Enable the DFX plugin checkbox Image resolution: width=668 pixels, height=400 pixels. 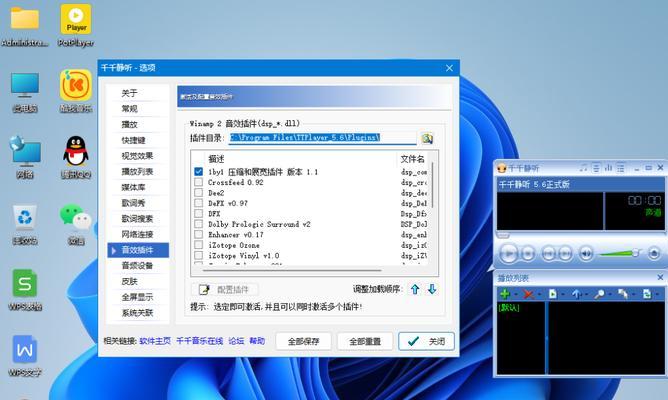199,213
